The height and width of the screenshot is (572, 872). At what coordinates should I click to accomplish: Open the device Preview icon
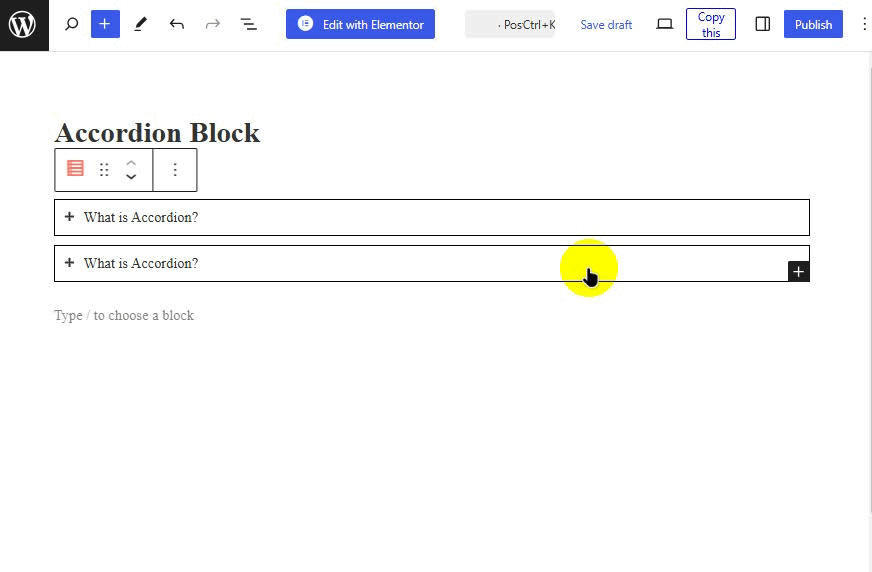click(664, 25)
